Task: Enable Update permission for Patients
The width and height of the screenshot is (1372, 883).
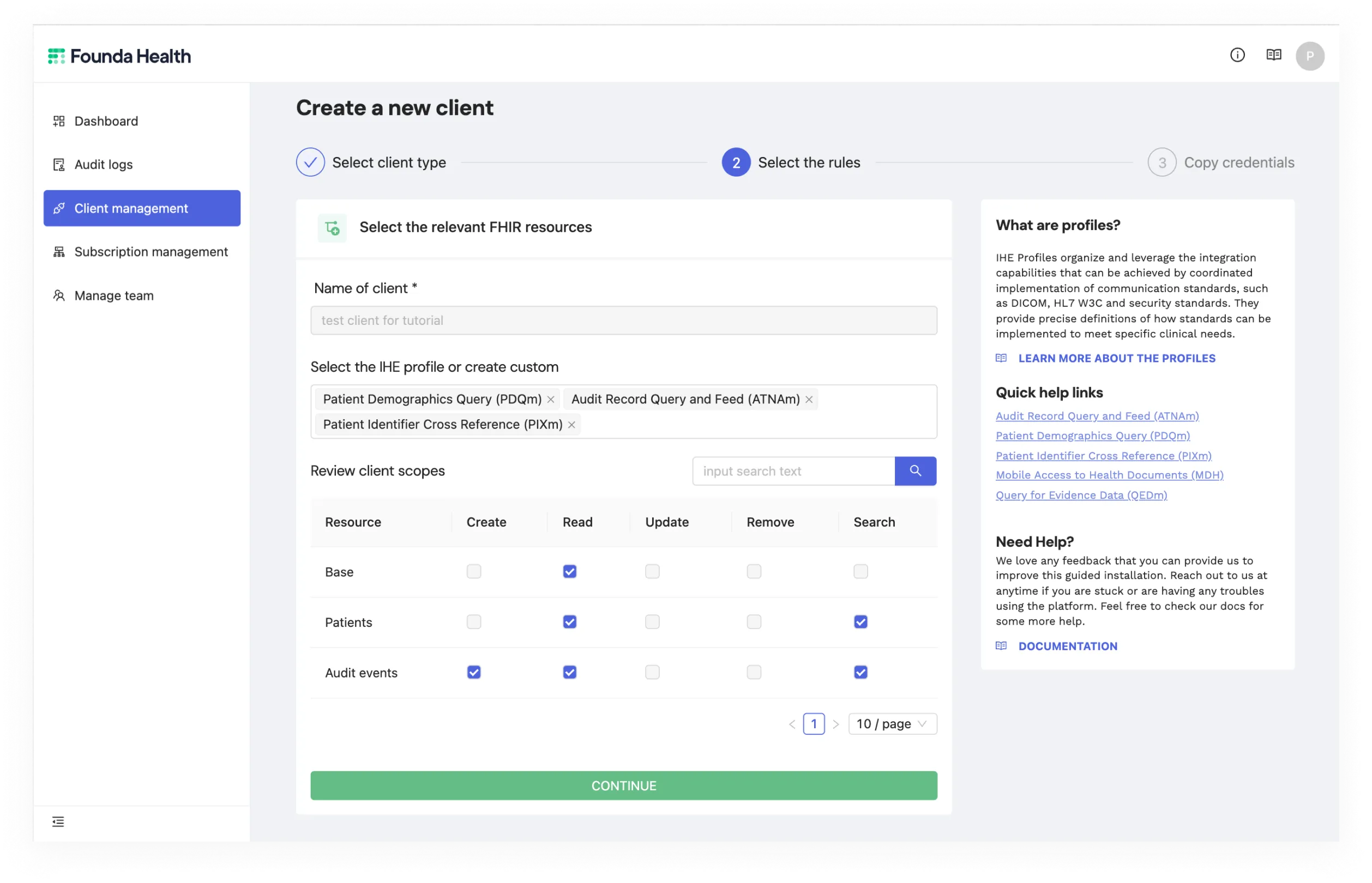Action: [652, 622]
